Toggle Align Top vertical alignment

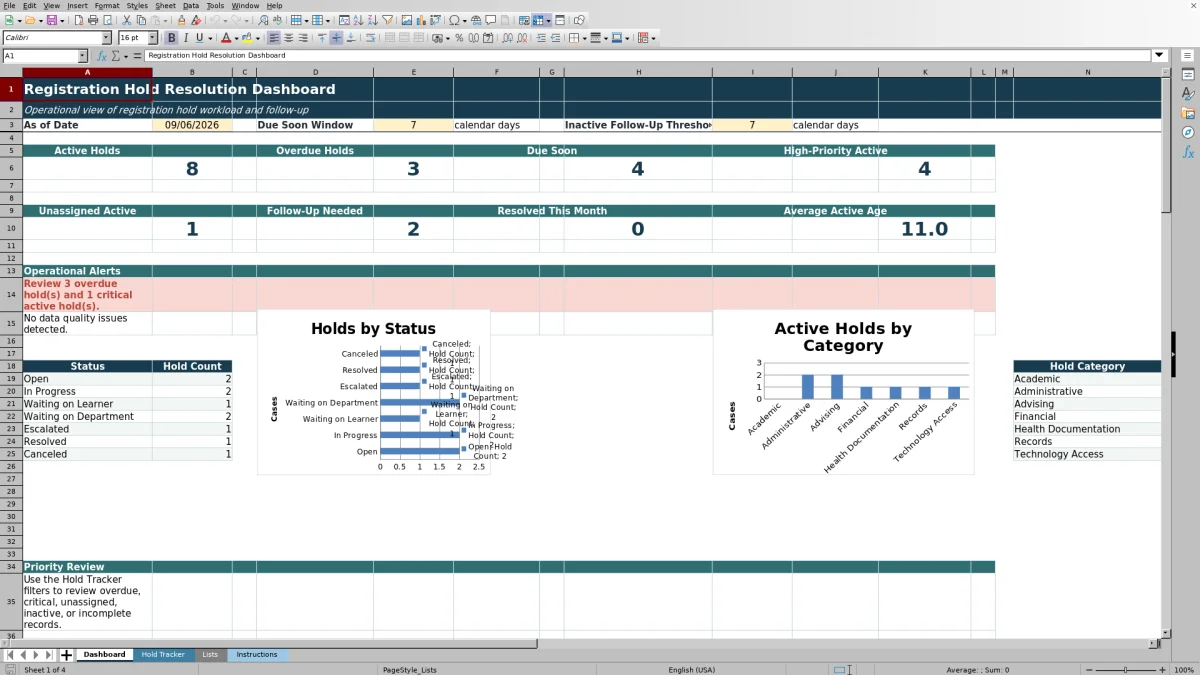click(322, 38)
